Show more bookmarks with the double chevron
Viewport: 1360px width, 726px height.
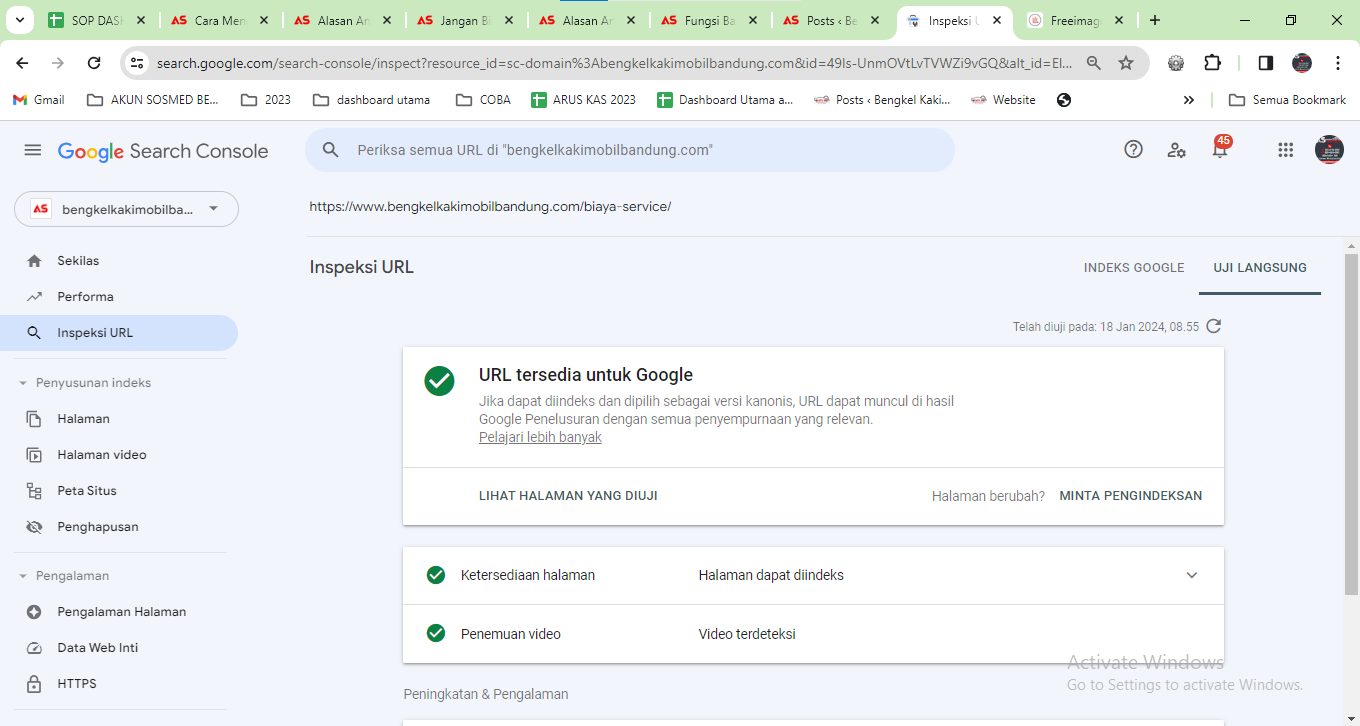(1188, 100)
